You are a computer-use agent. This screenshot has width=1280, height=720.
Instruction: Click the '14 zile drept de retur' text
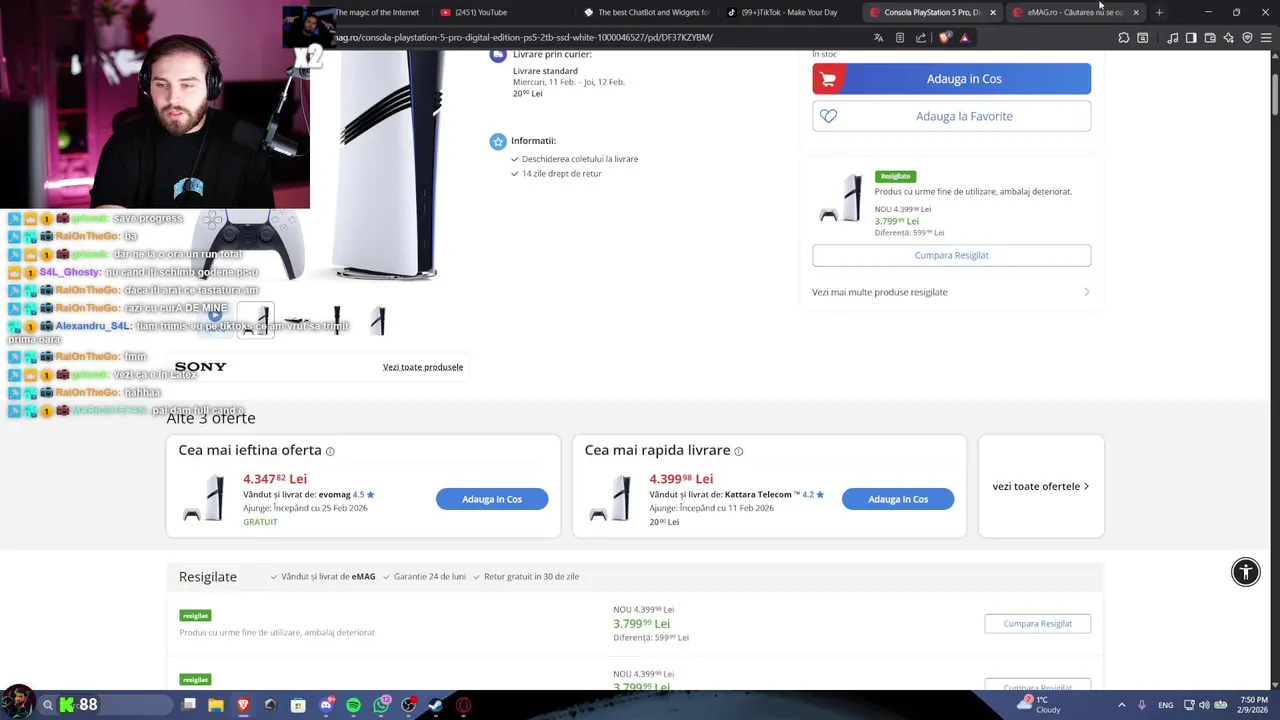(561, 174)
